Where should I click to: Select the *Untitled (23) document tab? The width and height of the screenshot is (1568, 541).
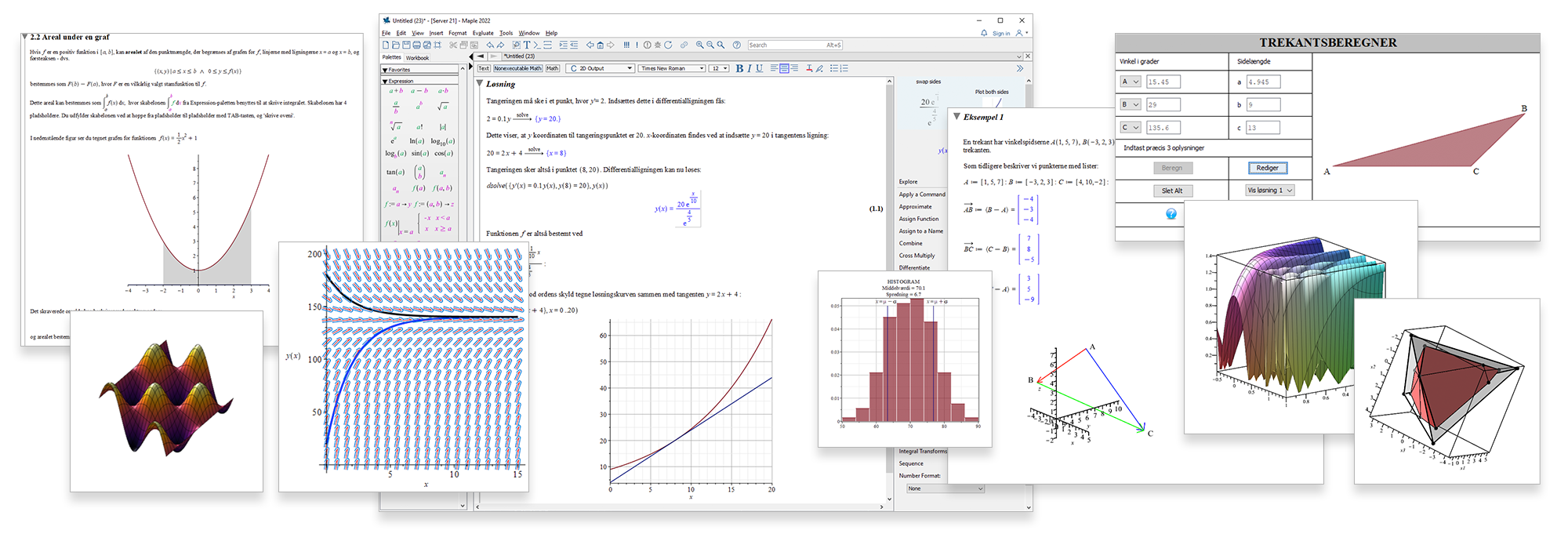click(x=519, y=56)
